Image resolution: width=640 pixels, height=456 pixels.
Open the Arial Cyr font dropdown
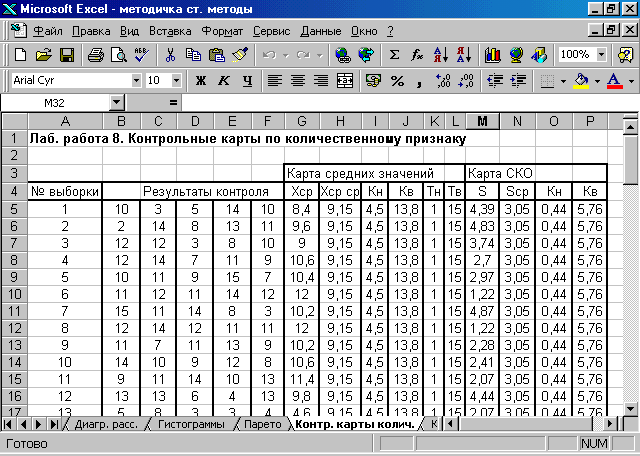136,80
